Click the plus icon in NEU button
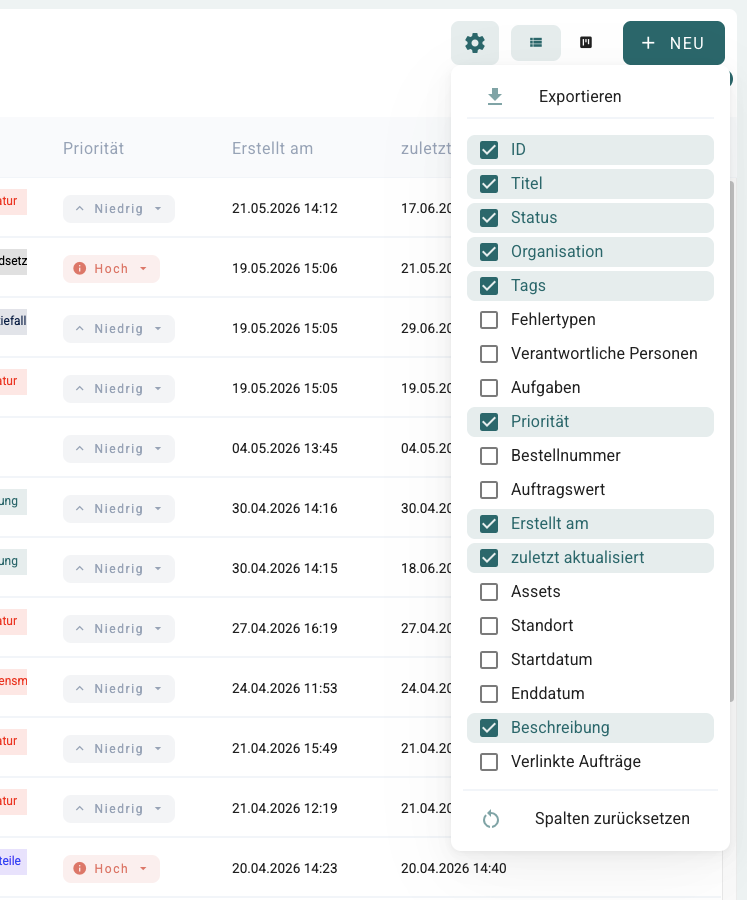 pyautogui.click(x=648, y=43)
